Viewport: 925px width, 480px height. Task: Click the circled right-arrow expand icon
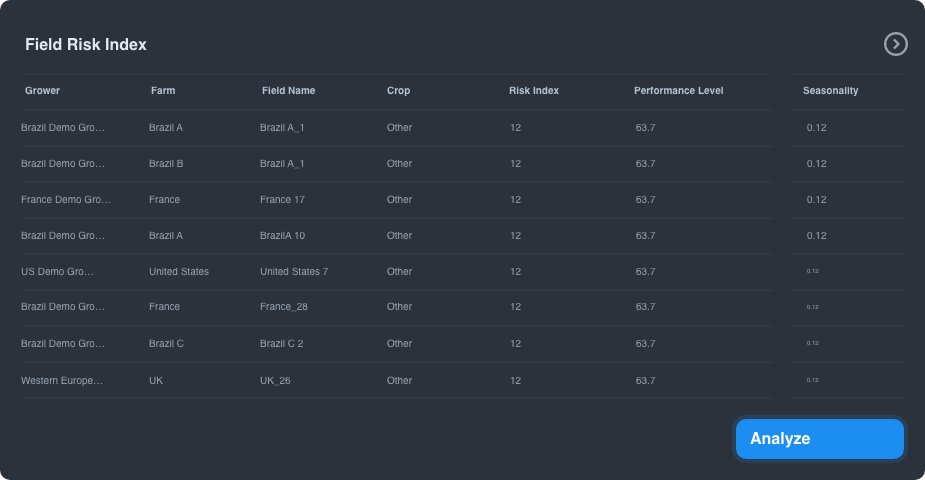(895, 44)
